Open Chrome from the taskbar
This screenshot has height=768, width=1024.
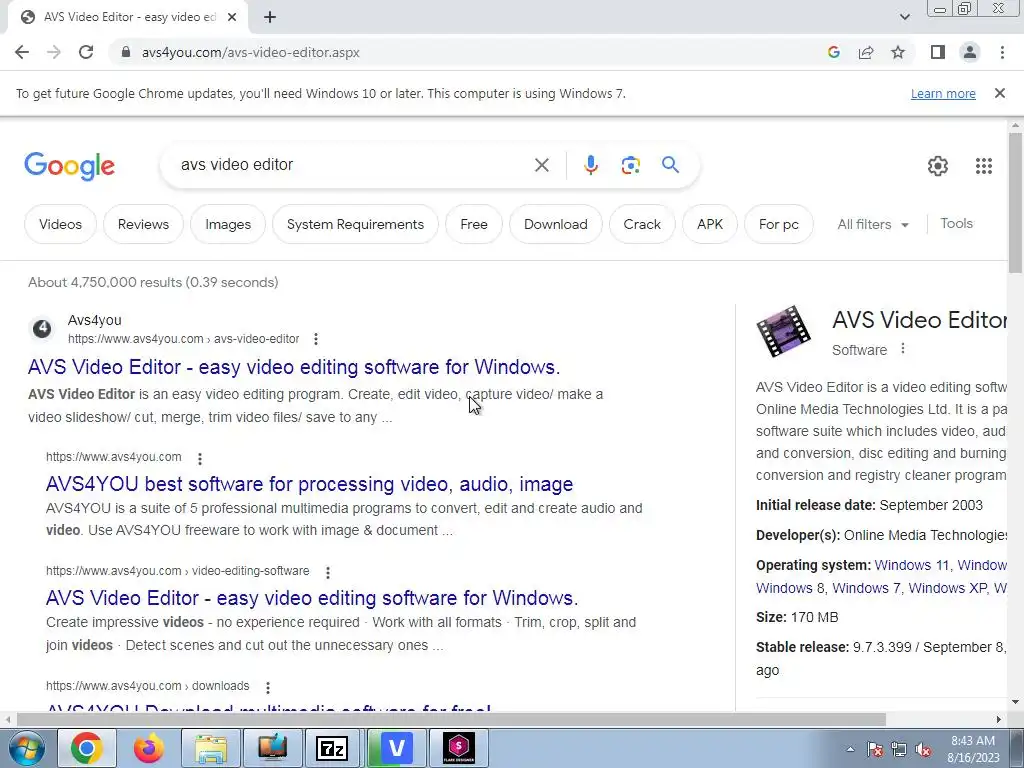[x=87, y=748]
